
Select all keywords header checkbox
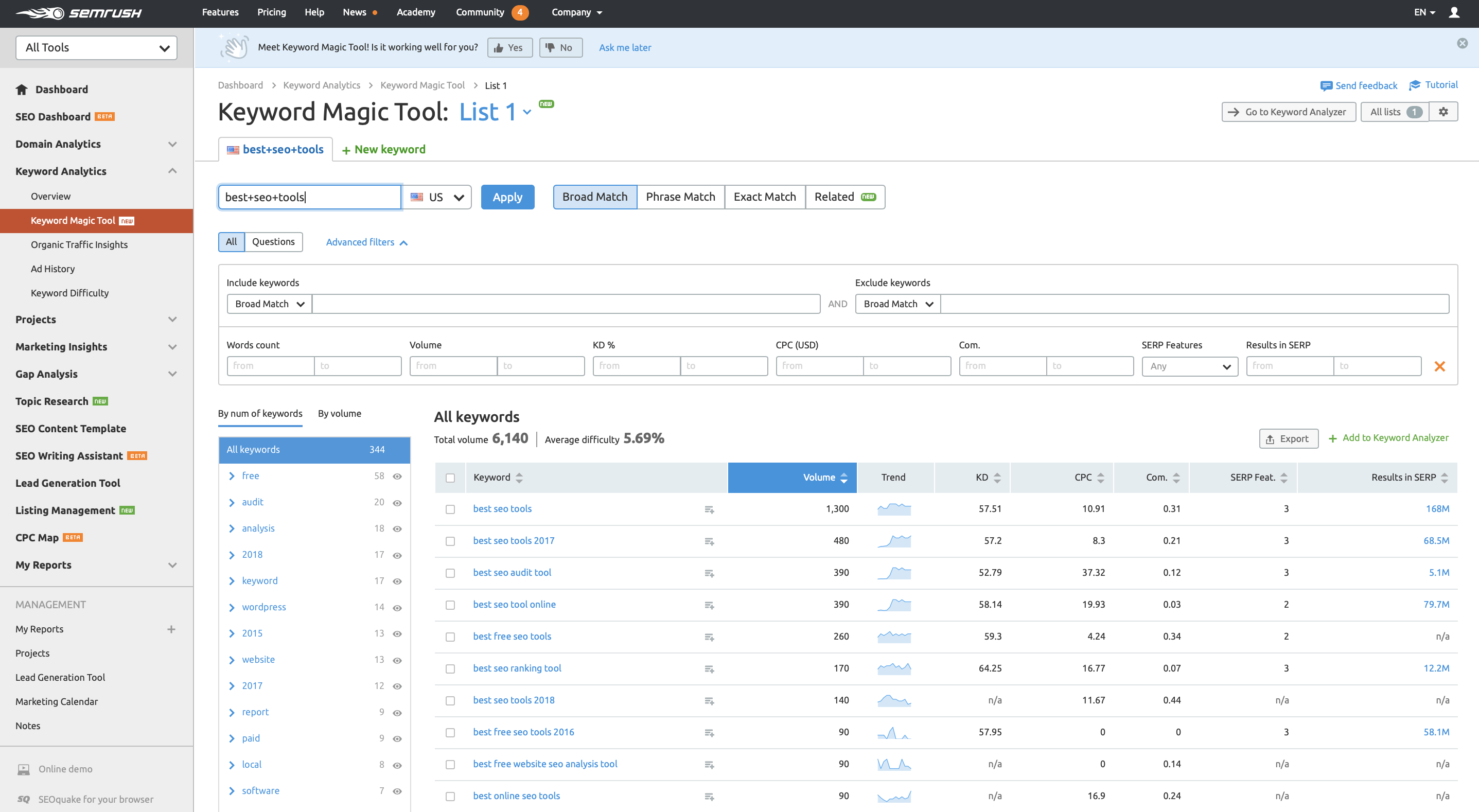pyautogui.click(x=450, y=478)
